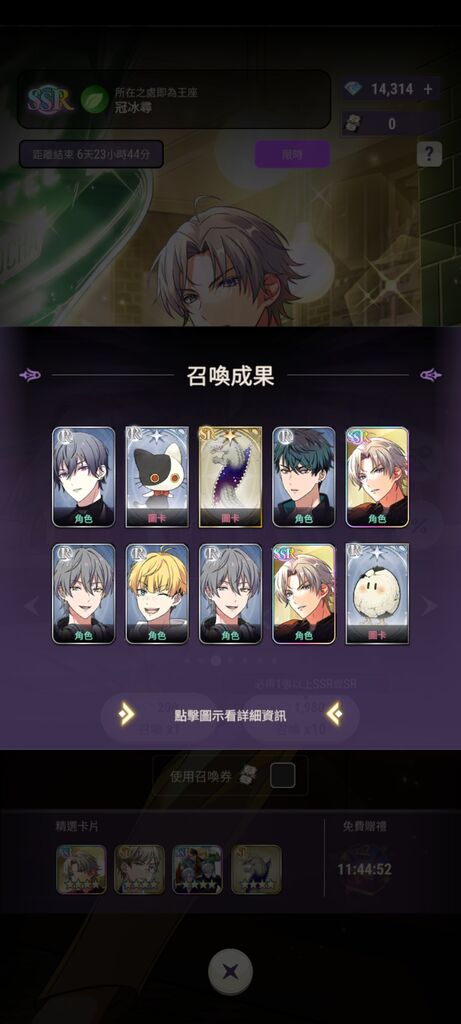
Task: View the first-row SSR character card
Action: coord(377,477)
